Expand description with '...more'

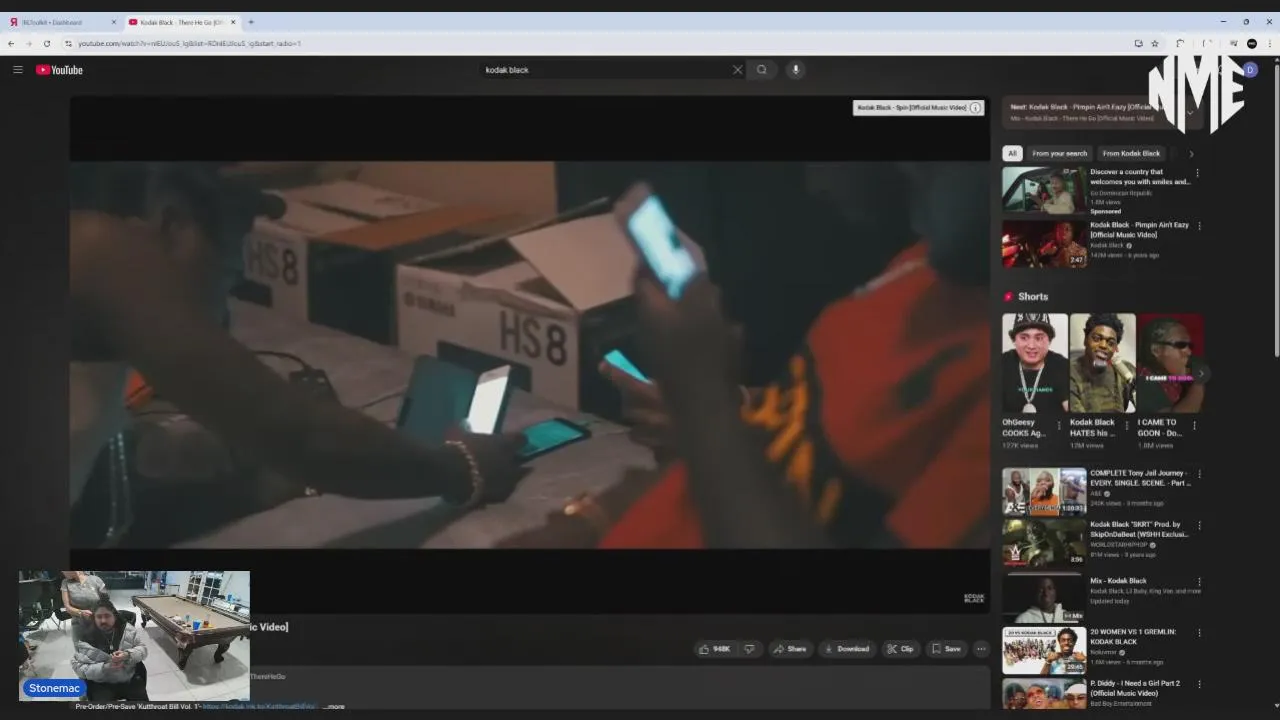334,707
